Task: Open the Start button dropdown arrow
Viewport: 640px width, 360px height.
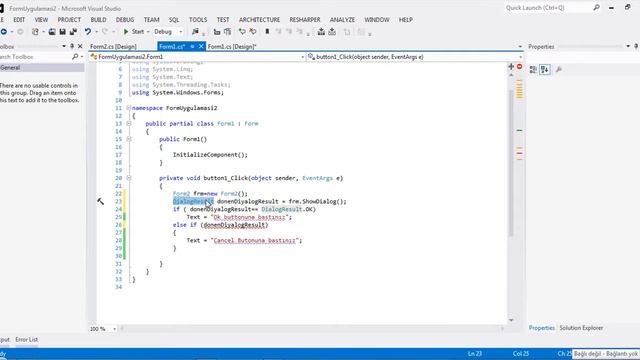Action: (148, 32)
